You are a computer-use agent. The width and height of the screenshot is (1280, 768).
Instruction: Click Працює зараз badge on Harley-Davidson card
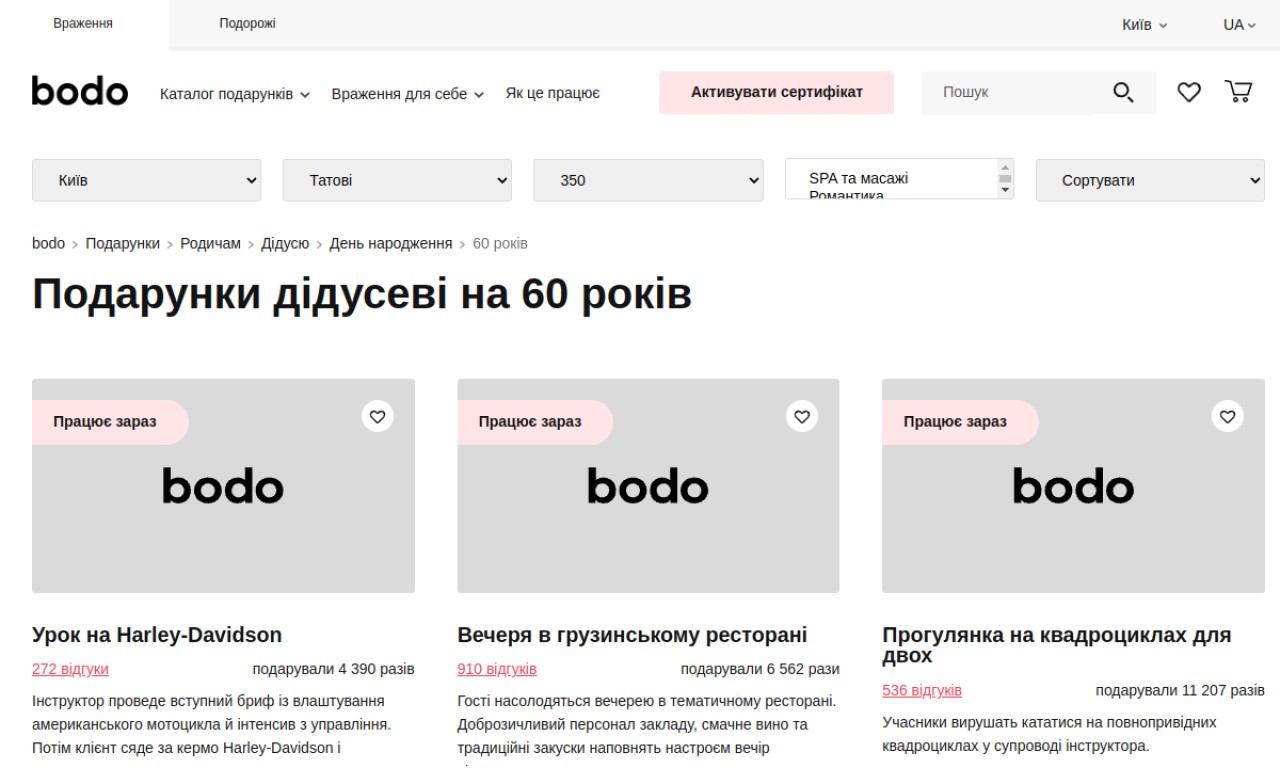[x=110, y=422]
